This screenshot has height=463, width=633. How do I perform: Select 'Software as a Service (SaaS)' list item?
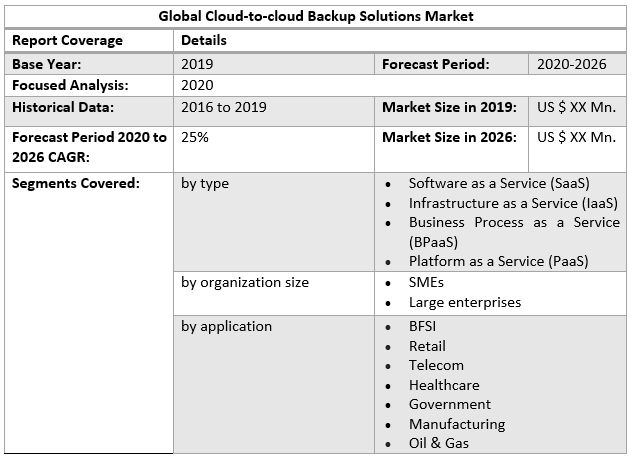coord(499,183)
